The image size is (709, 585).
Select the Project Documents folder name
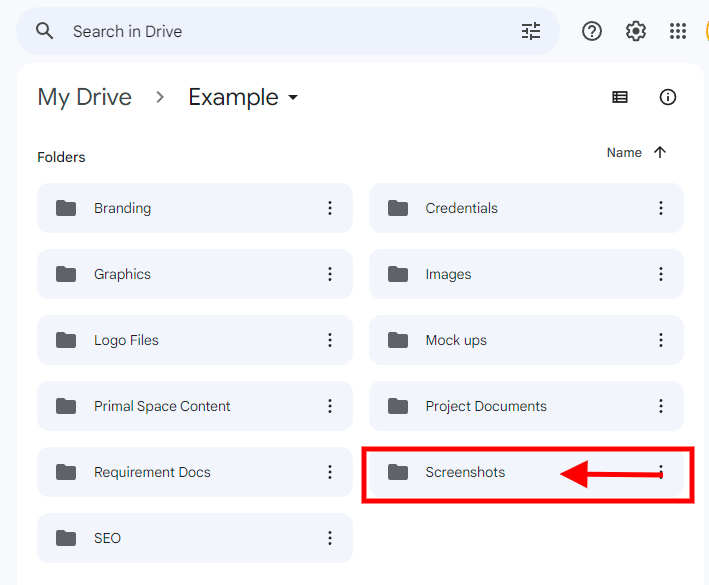point(486,406)
